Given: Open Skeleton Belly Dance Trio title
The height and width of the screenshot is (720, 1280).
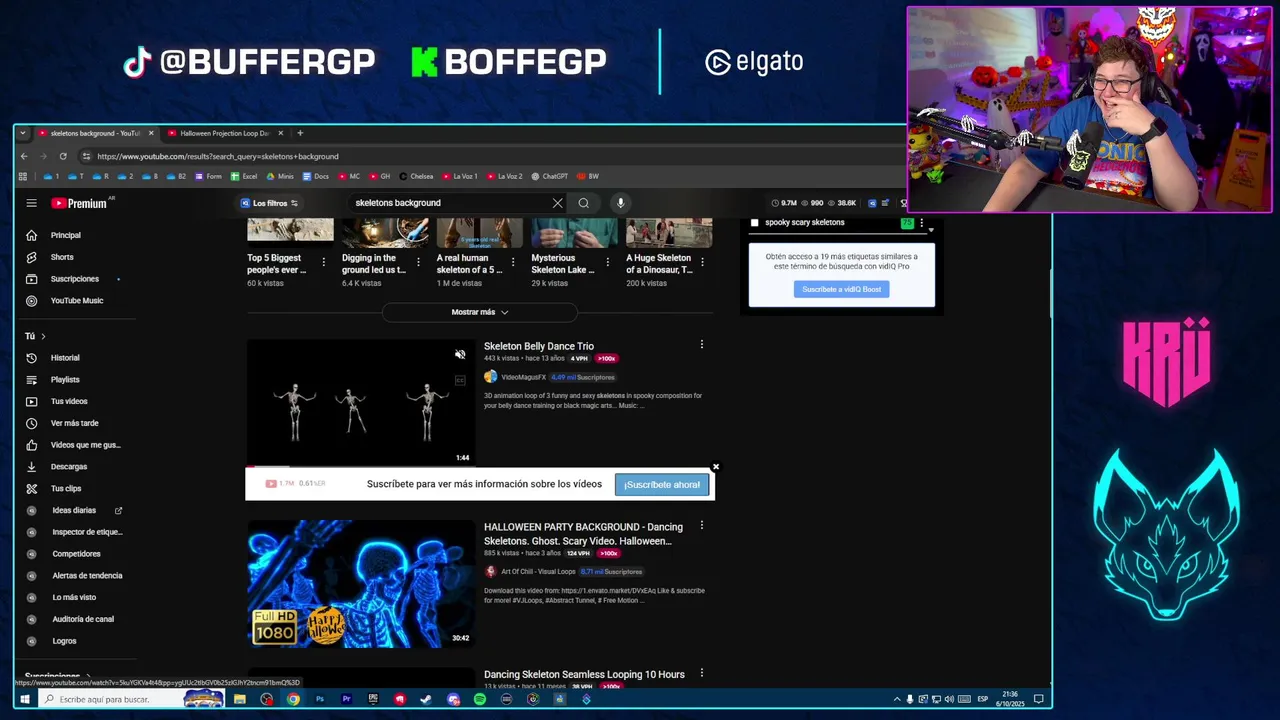Looking at the screenshot, I should pyautogui.click(x=539, y=346).
